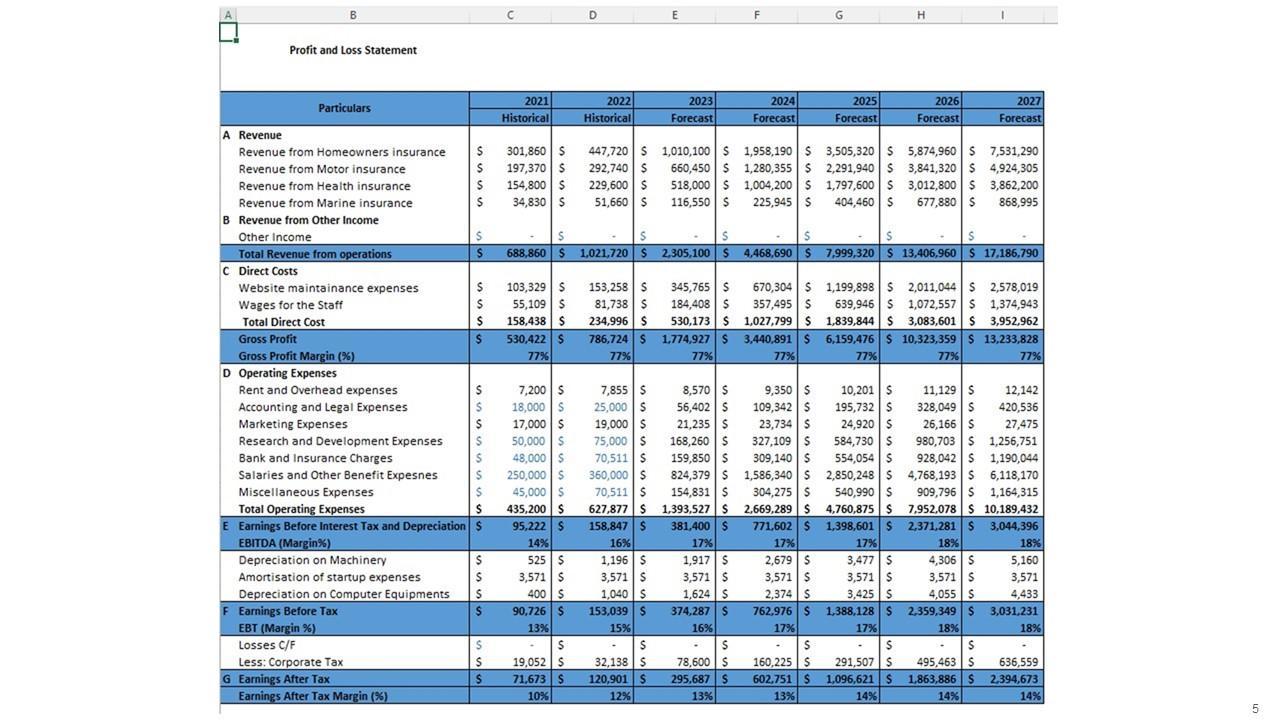
Task: Select Less: Corporate Tax label cell
Action: click(x=290, y=662)
